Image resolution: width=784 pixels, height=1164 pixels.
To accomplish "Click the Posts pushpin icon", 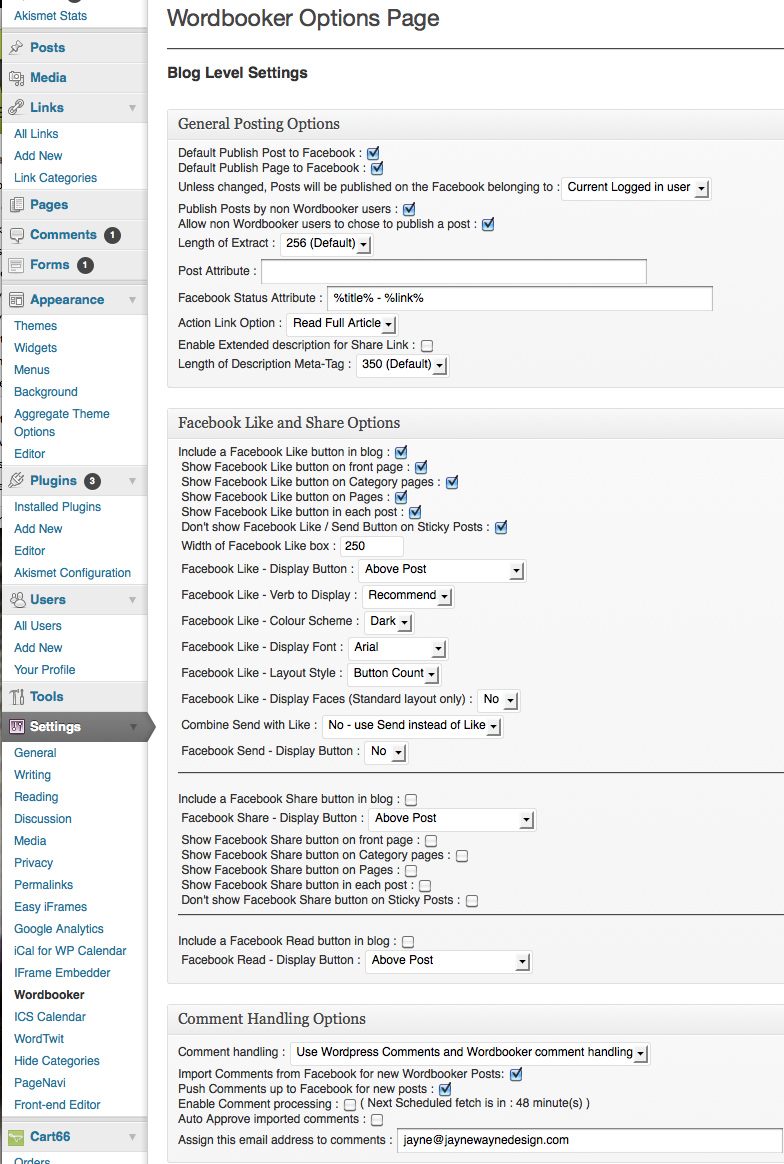I will pyautogui.click(x=16, y=48).
